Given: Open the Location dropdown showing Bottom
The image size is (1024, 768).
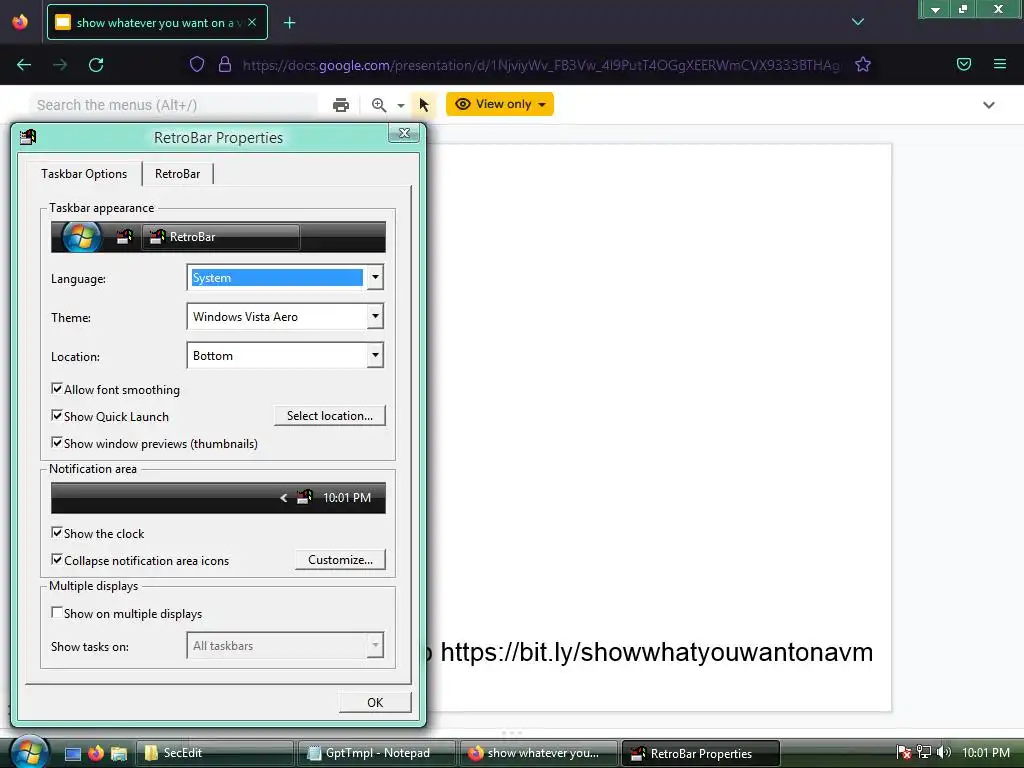Looking at the screenshot, I should pyautogui.click(x=285, y=356).
